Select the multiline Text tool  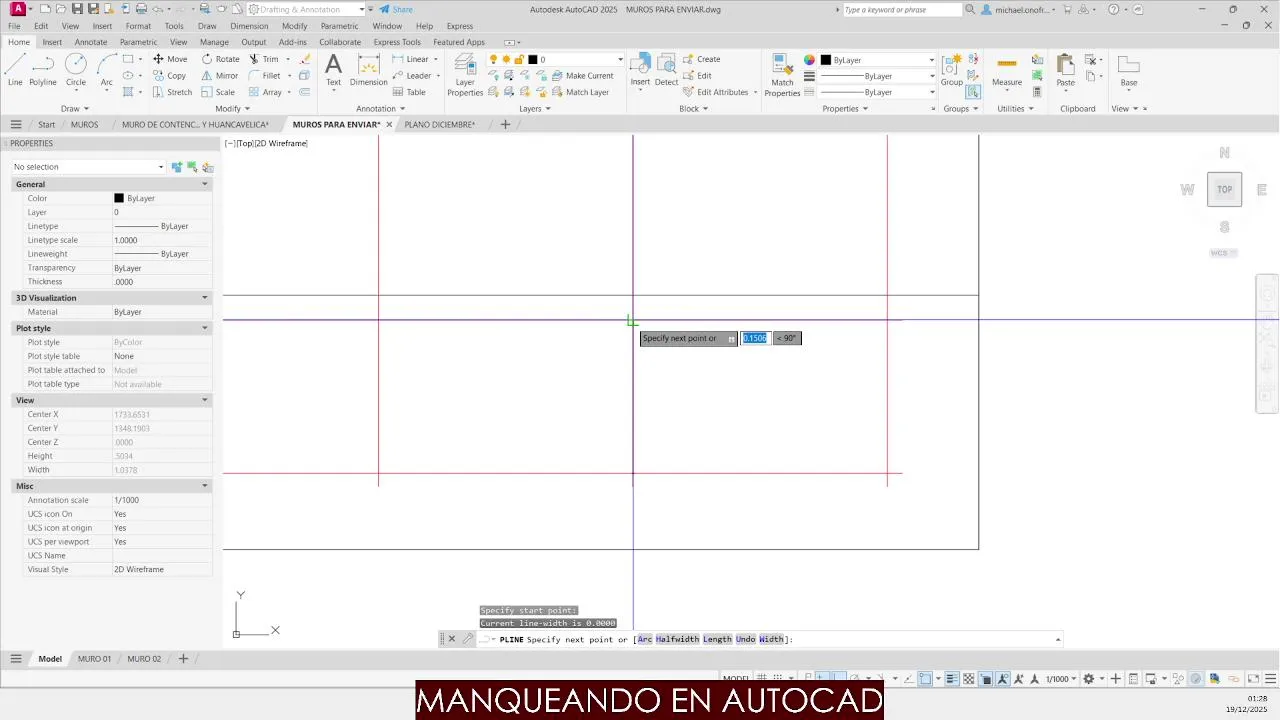click(x=333, y=70)
